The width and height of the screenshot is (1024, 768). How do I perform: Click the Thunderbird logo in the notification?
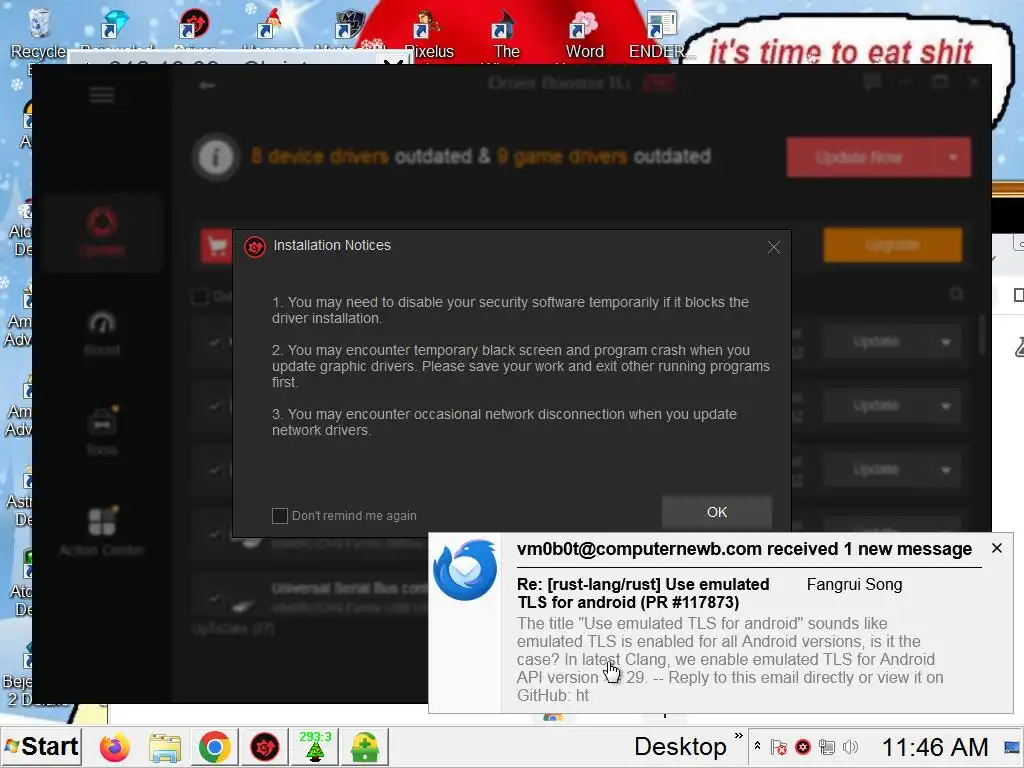(x=464, y=569)
